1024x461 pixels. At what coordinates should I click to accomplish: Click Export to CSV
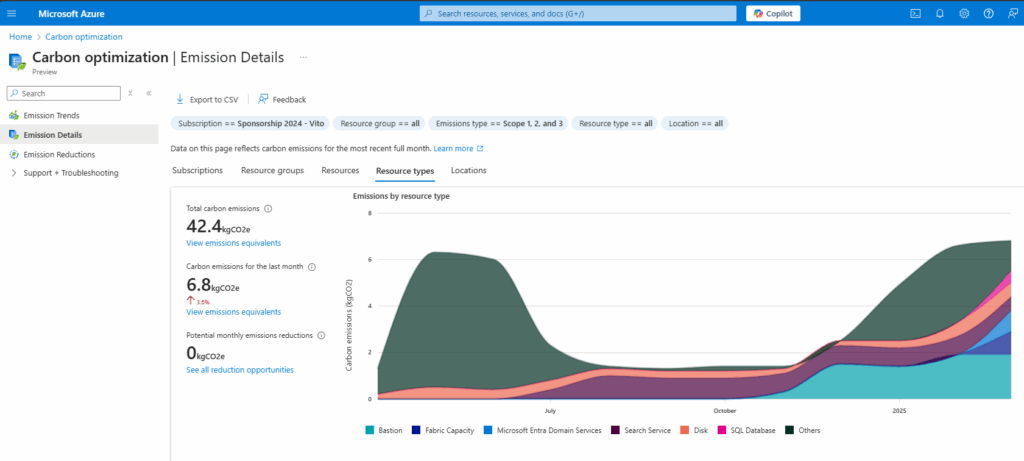tap(206, 99)
